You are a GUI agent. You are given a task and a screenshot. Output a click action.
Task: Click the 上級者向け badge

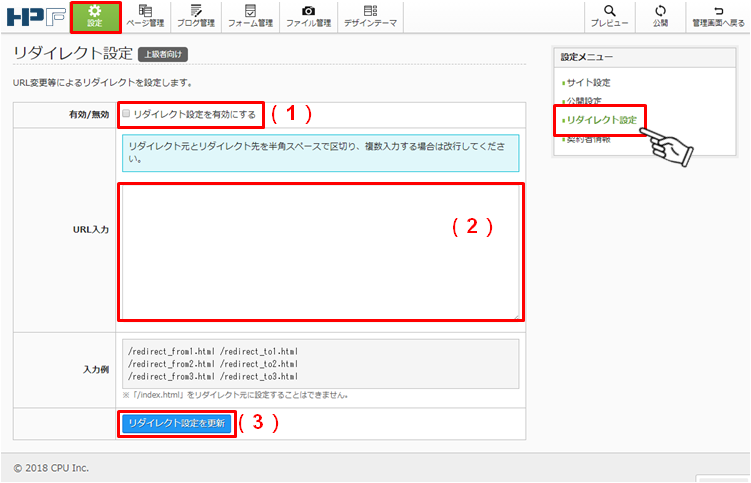pyautogui.click(x=163, y=55)
